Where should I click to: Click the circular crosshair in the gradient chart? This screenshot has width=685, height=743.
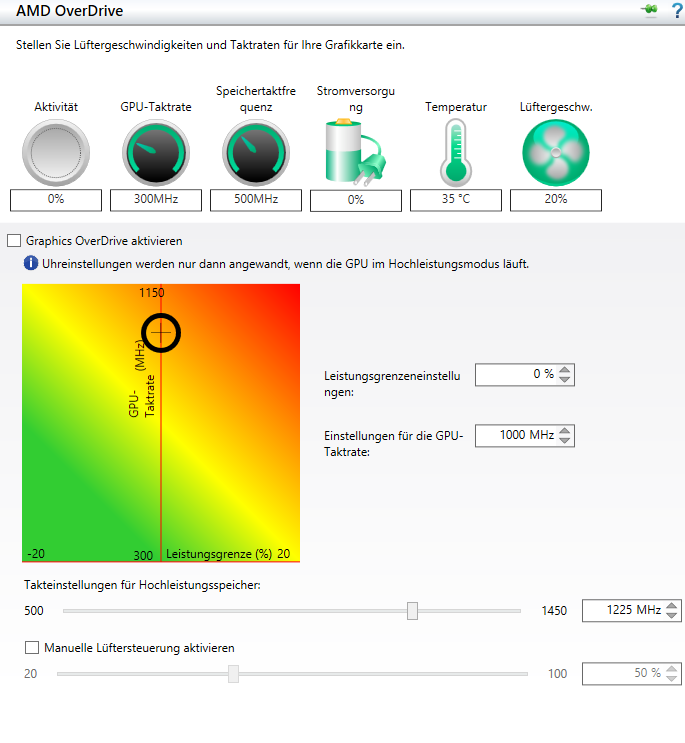(161, 333)
